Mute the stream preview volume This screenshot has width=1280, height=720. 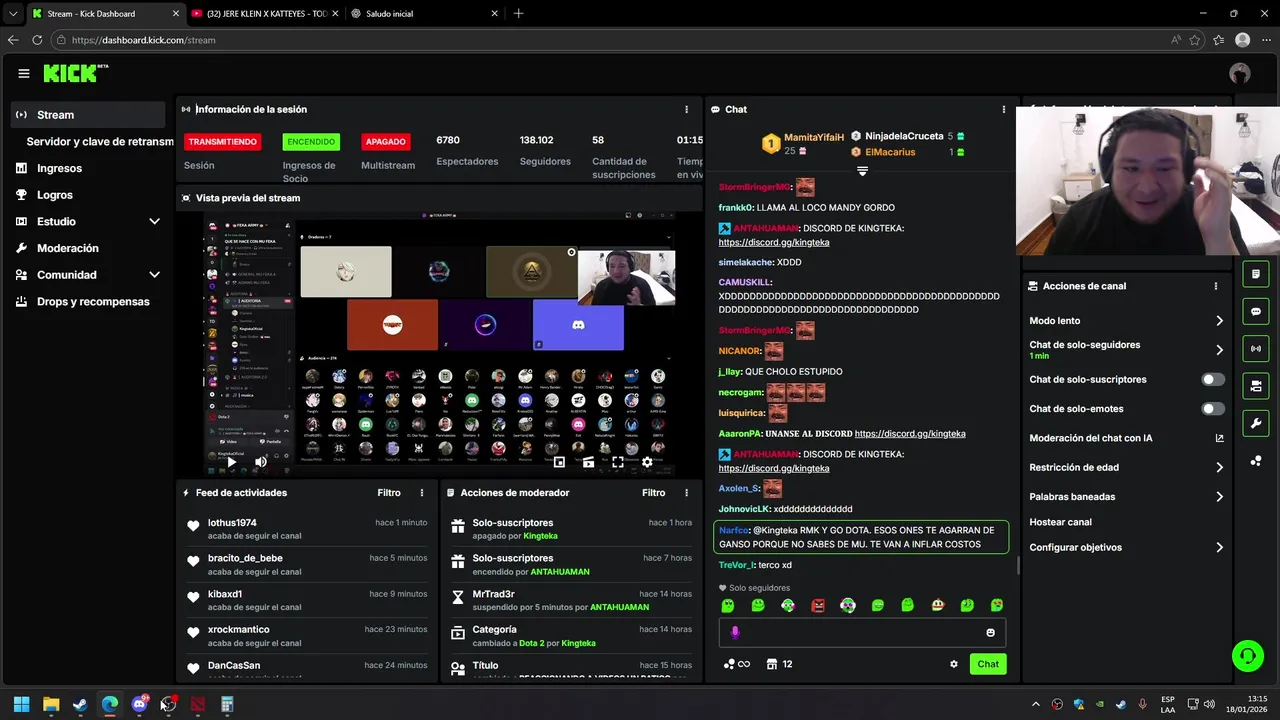point(261,462)
